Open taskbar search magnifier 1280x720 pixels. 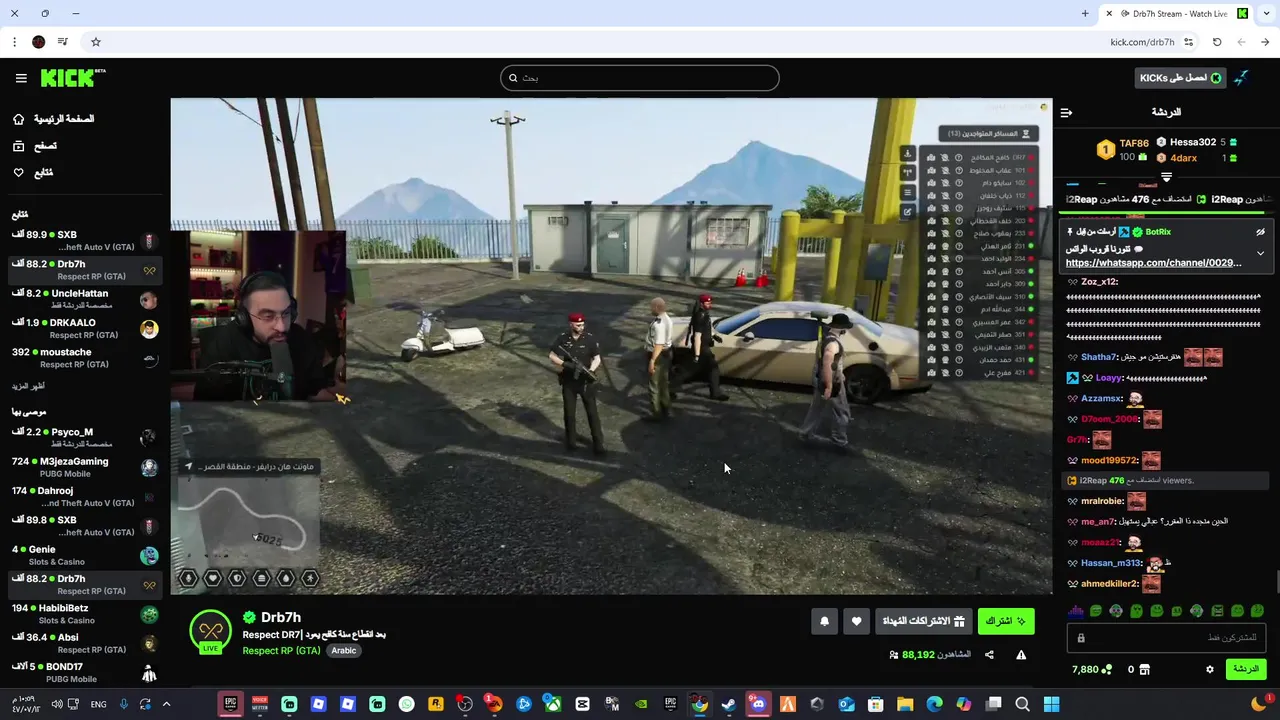click(x=1022, y=704)
